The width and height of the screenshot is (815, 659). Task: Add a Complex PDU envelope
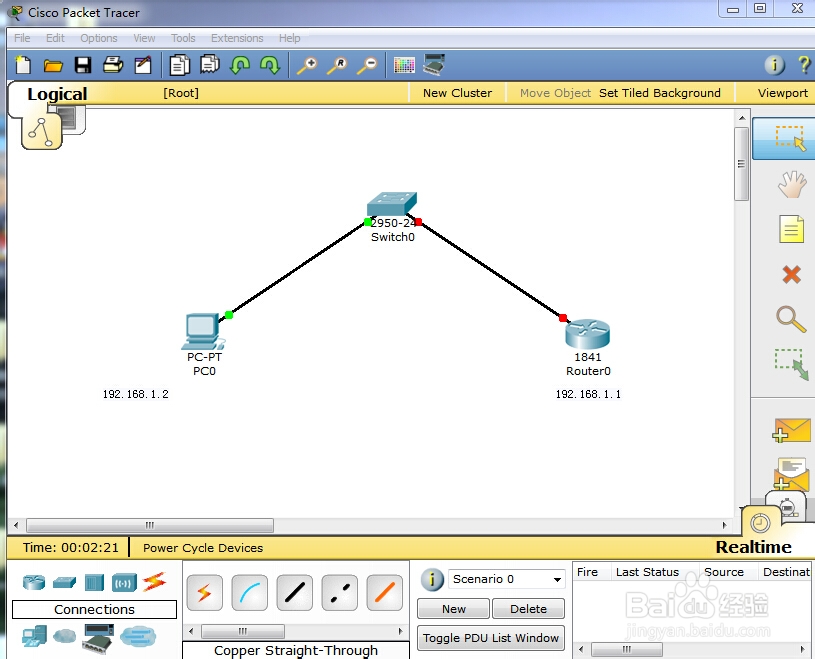pos(791,474)
